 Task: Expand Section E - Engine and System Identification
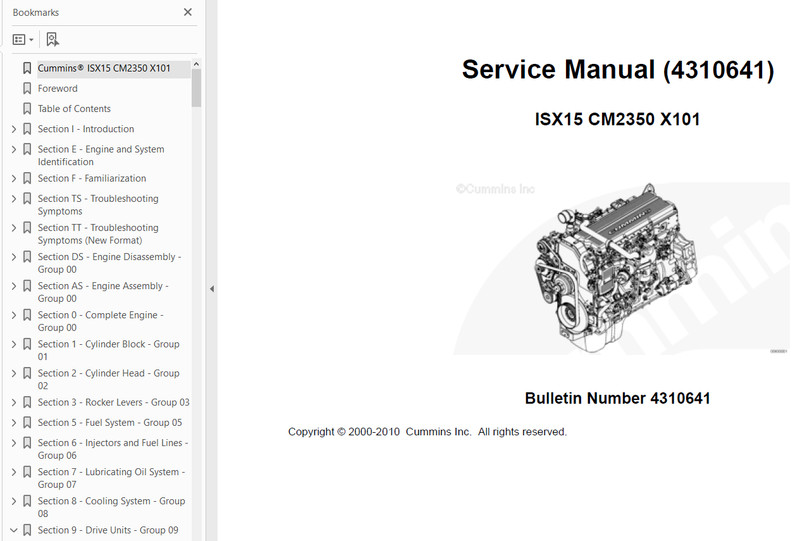[x=14, y=150]
